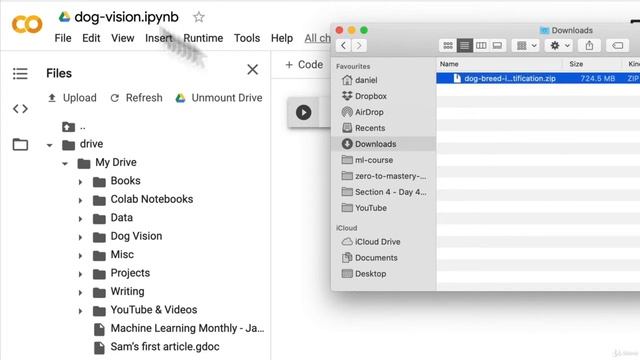This screenshot has height=360, width=640.
Task: Open Desktop in Finder sidebar
Action: pyautogui.click(x=364, y=273)
